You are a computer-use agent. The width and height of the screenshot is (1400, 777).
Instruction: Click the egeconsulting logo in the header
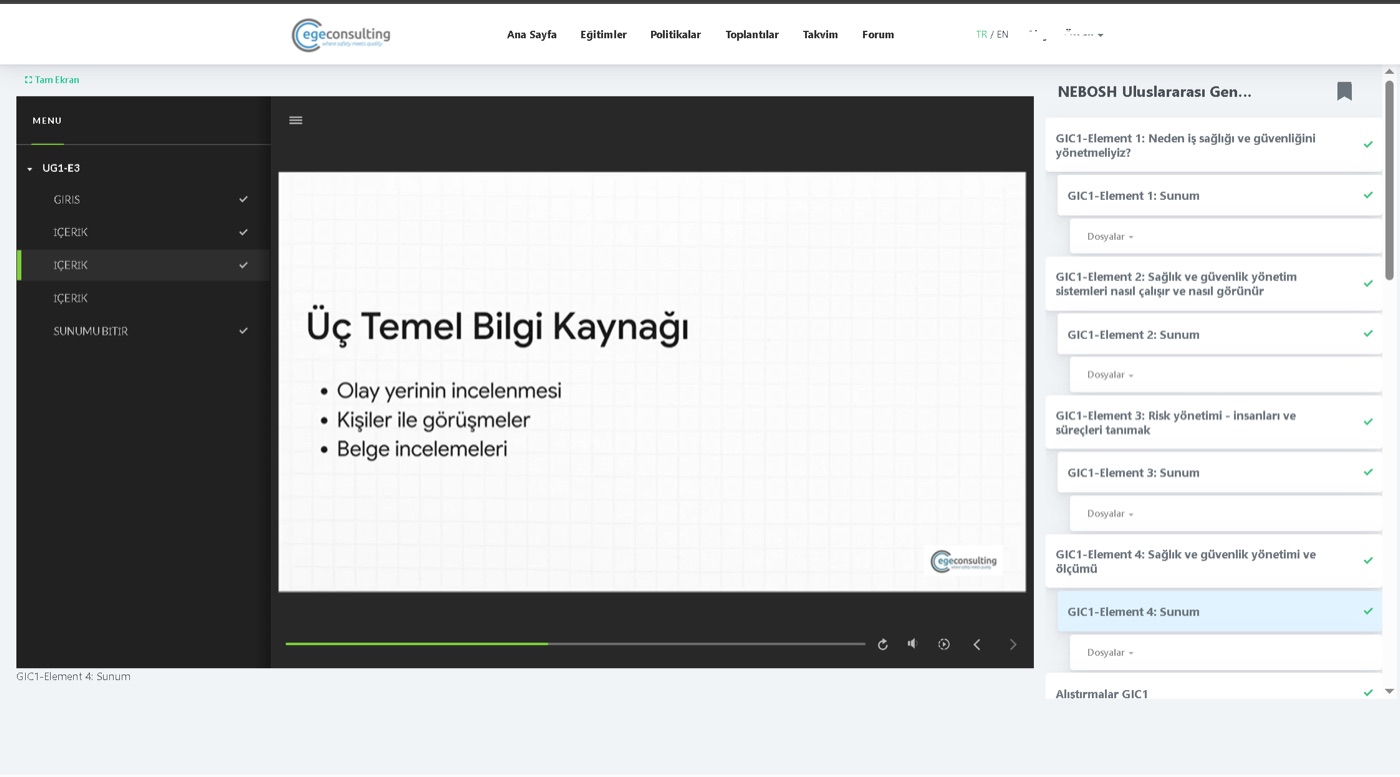341,35
